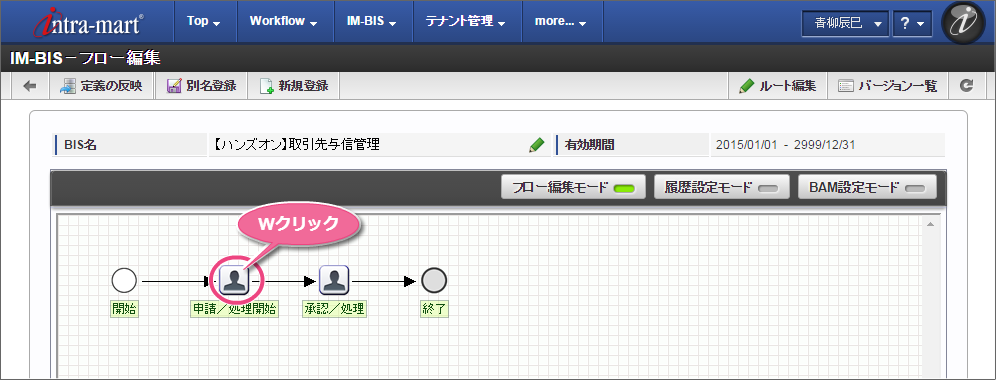Click the 申請／処理開始 label
Viewport: 996px width, 380px height.
point(234,309)
